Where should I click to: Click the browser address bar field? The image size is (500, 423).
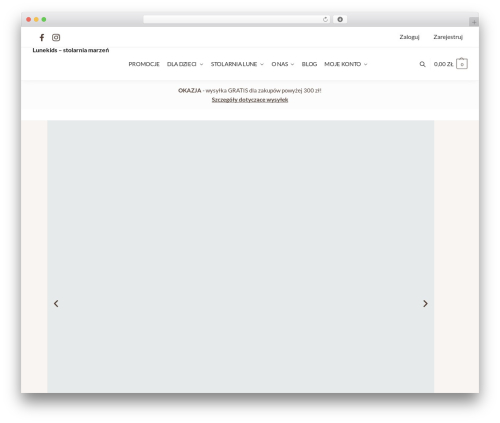pyautogui.click(x=237, y=19)
